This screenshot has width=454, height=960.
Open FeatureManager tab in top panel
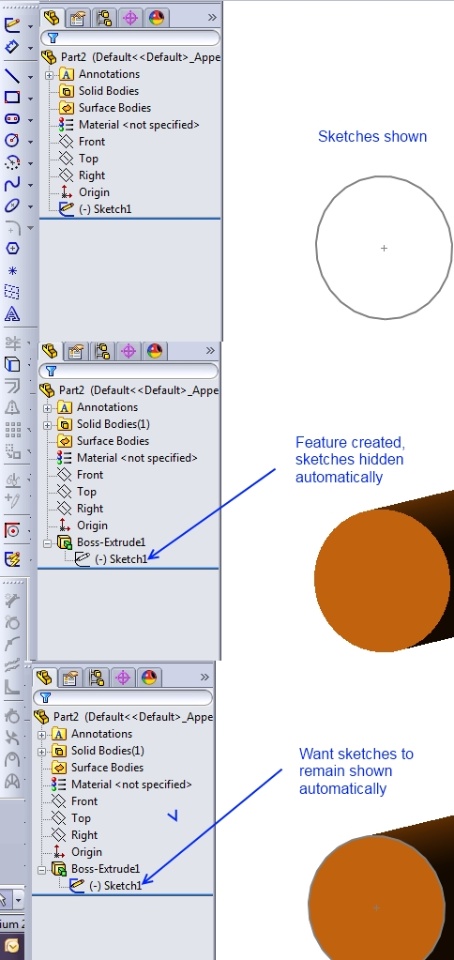(x=52, y=18)
